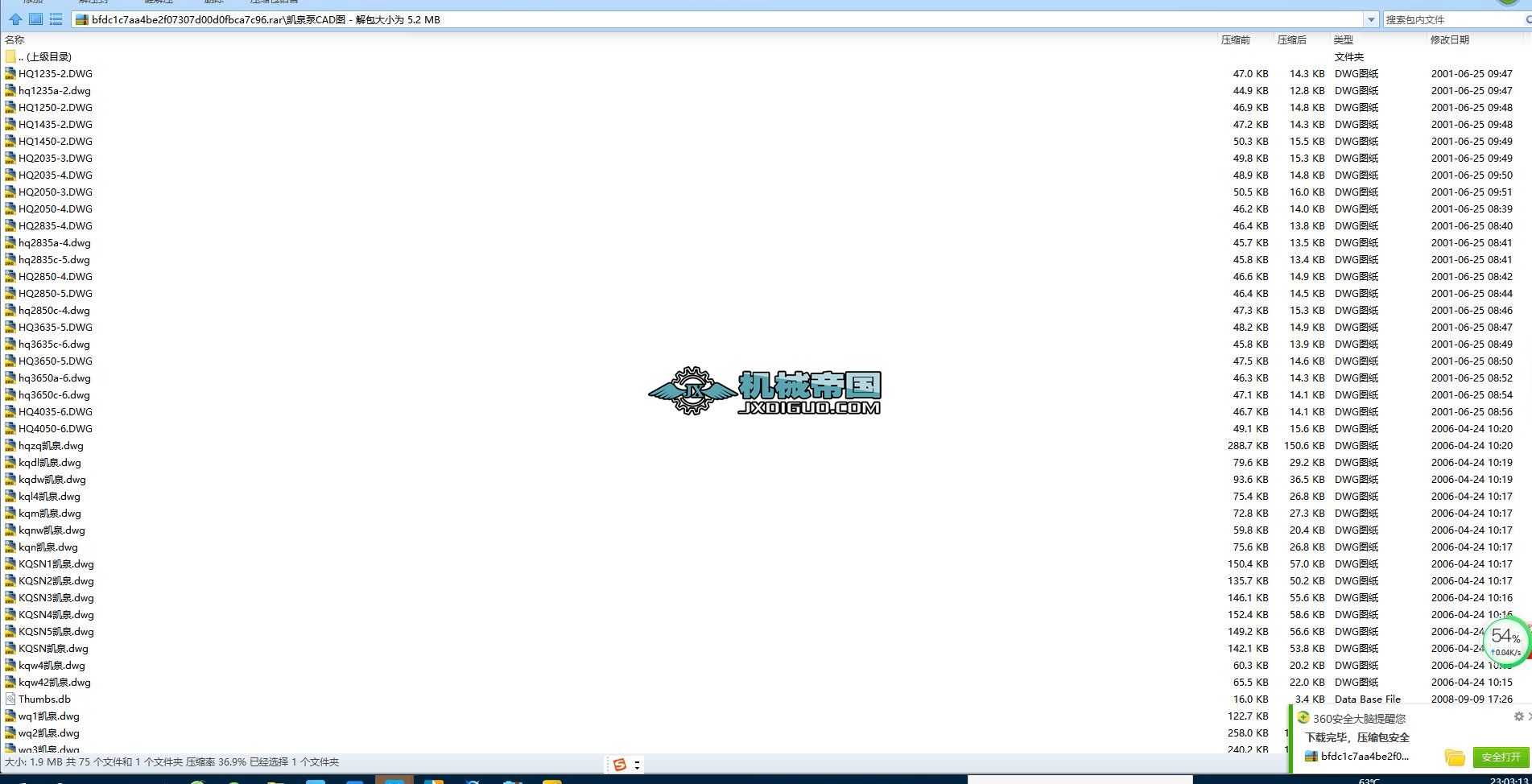The height and width of the screenshot is (784, 1532).
Task: Select file name hq2835c-5.dwg
Action: tap(54, 259)
